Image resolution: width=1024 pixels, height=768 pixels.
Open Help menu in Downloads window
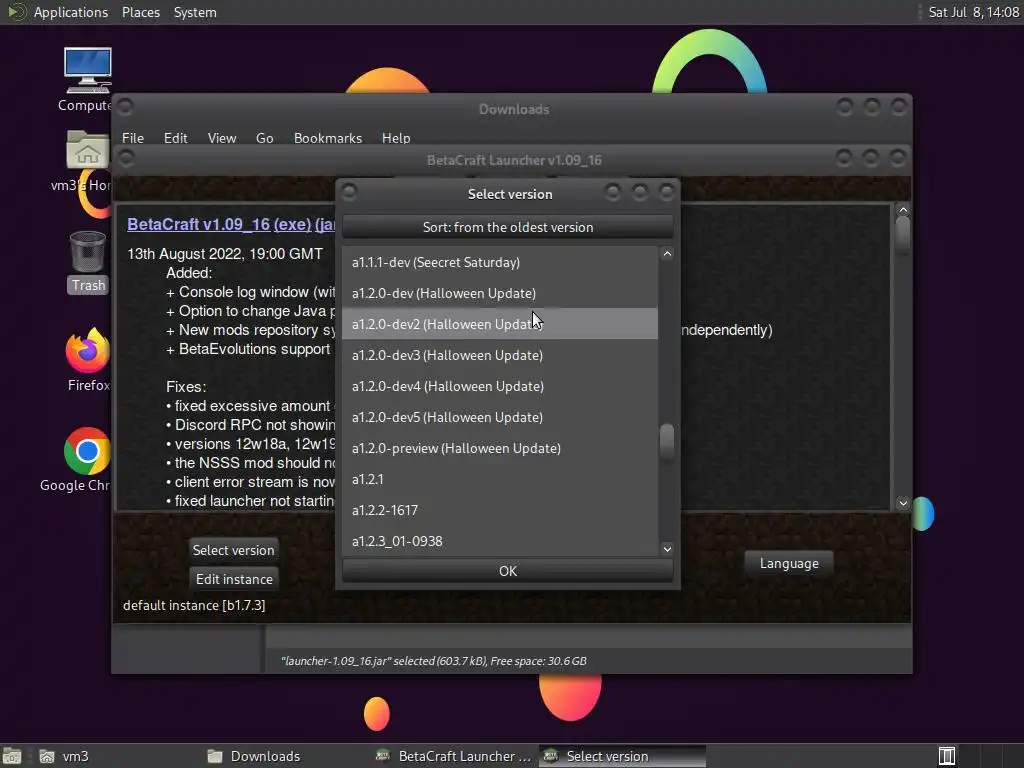tap(396, 138)
